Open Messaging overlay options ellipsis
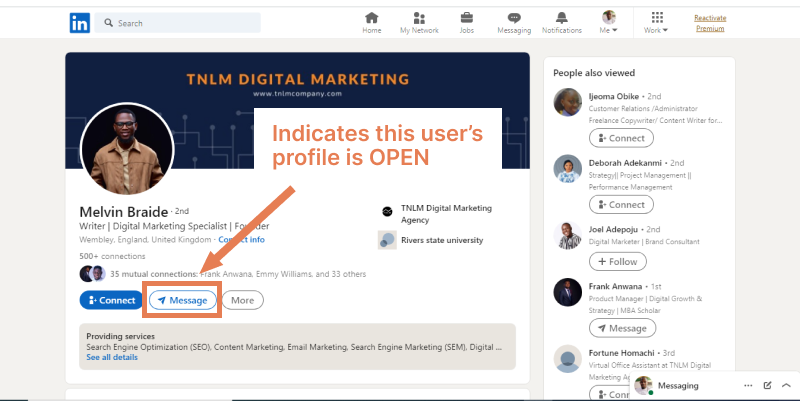Screen dimensions: 800x407 point(748,386)
